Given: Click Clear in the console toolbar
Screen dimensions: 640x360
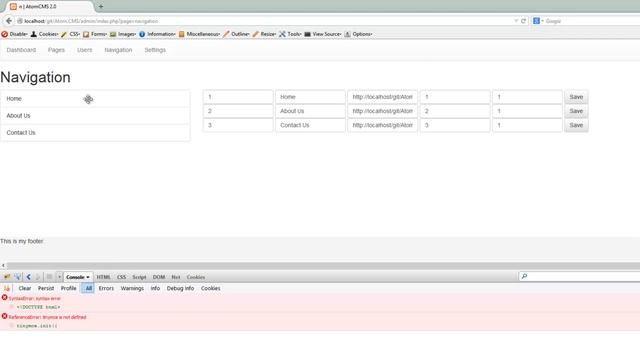Looking at the screenshot, I should 24,288.
